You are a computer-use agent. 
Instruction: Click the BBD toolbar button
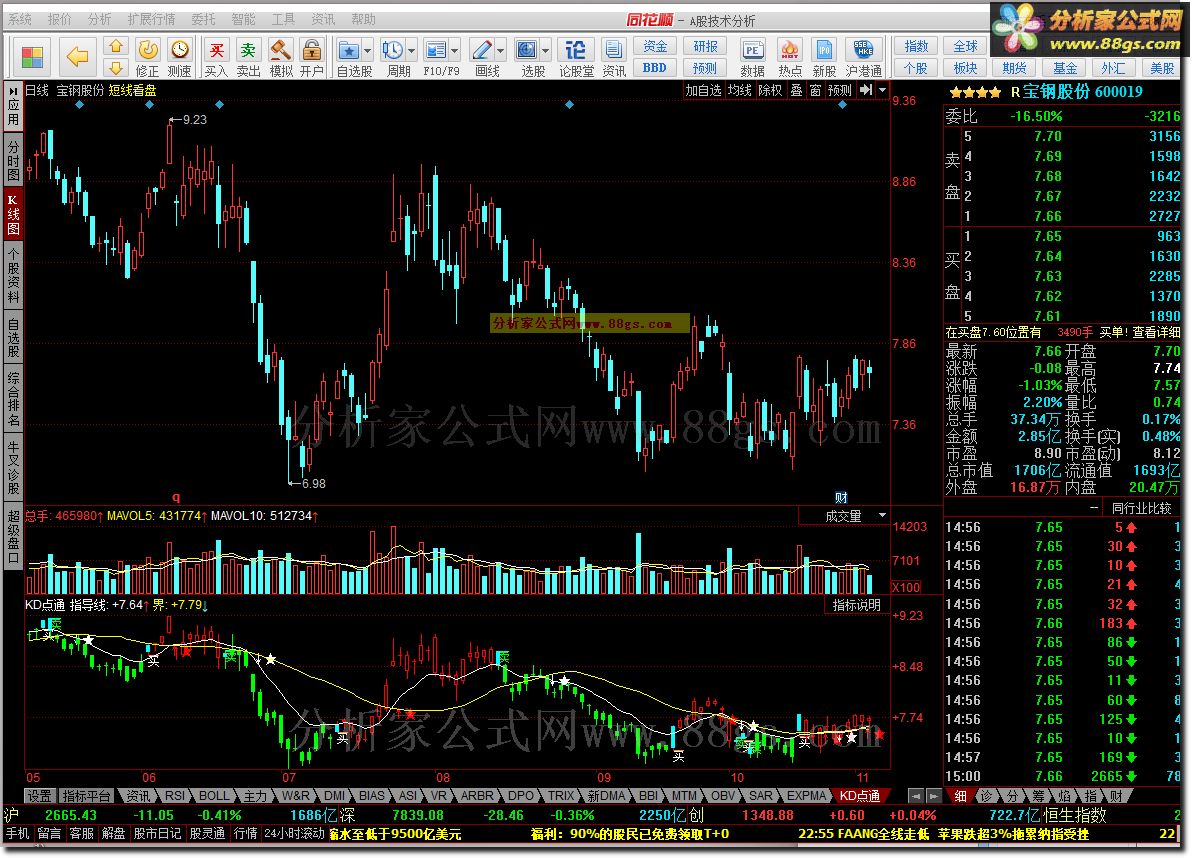click(x=655, y=68)
